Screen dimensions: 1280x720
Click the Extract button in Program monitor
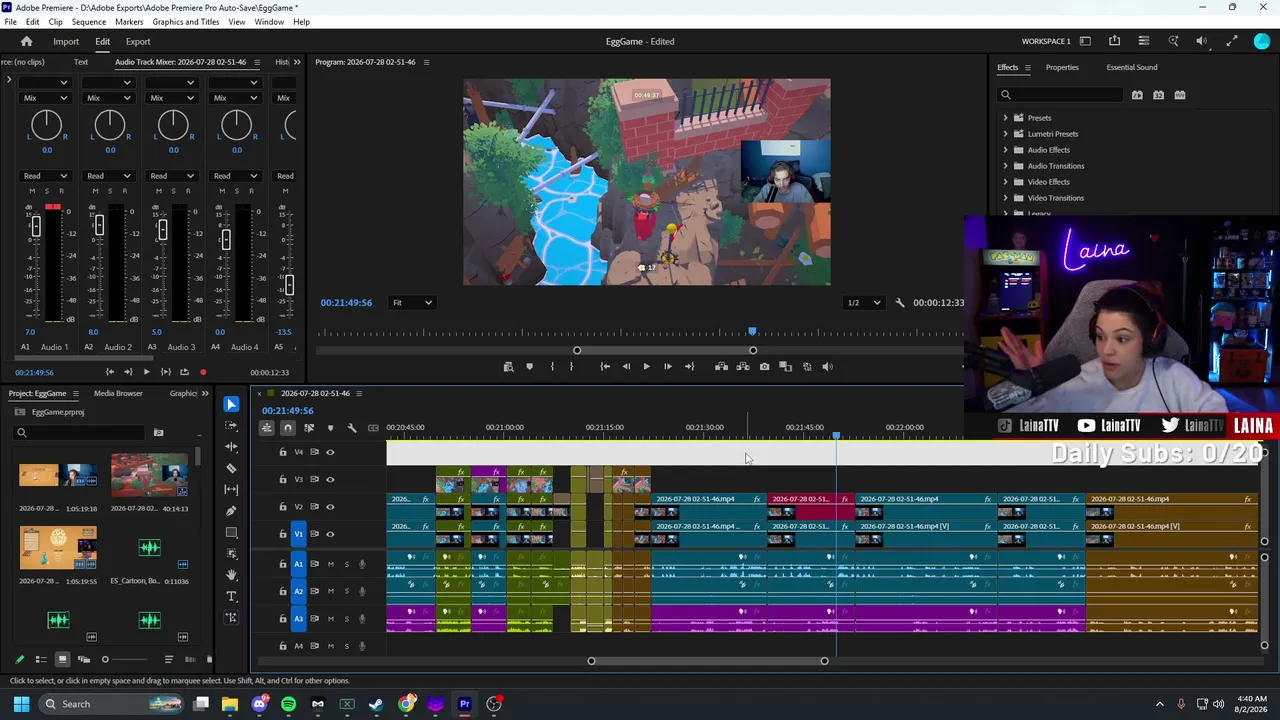point(742,367)
